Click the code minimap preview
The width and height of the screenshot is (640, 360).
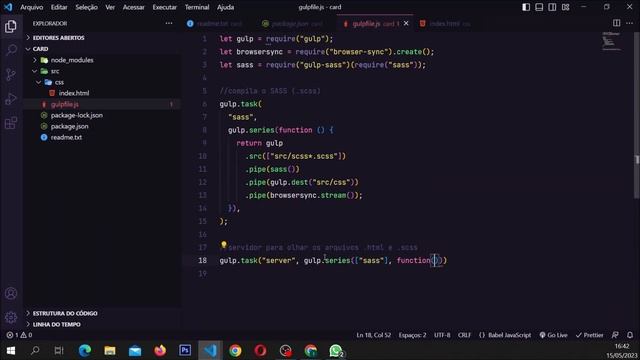point(611,41)
